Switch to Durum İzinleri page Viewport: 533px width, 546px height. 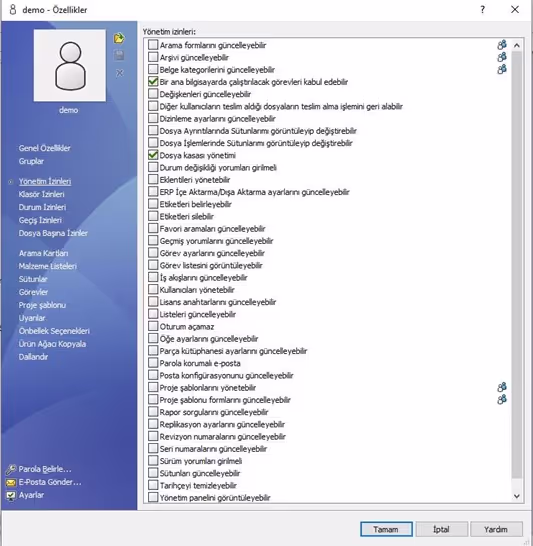pyautogui.click(x=42, y=207)
